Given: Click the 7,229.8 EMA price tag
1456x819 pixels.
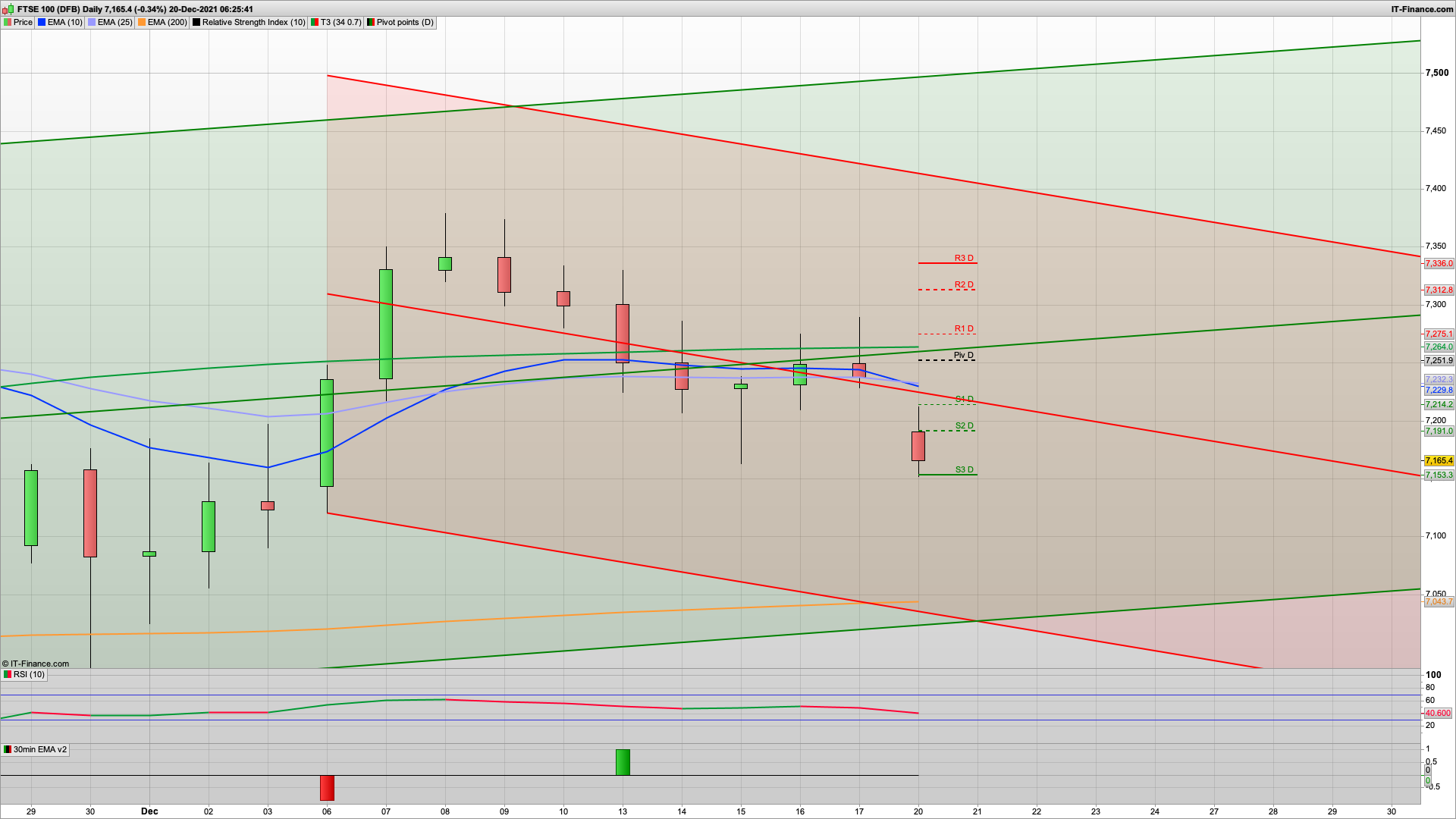Looking at the screenshot, I should click(x=1439, y=390).
